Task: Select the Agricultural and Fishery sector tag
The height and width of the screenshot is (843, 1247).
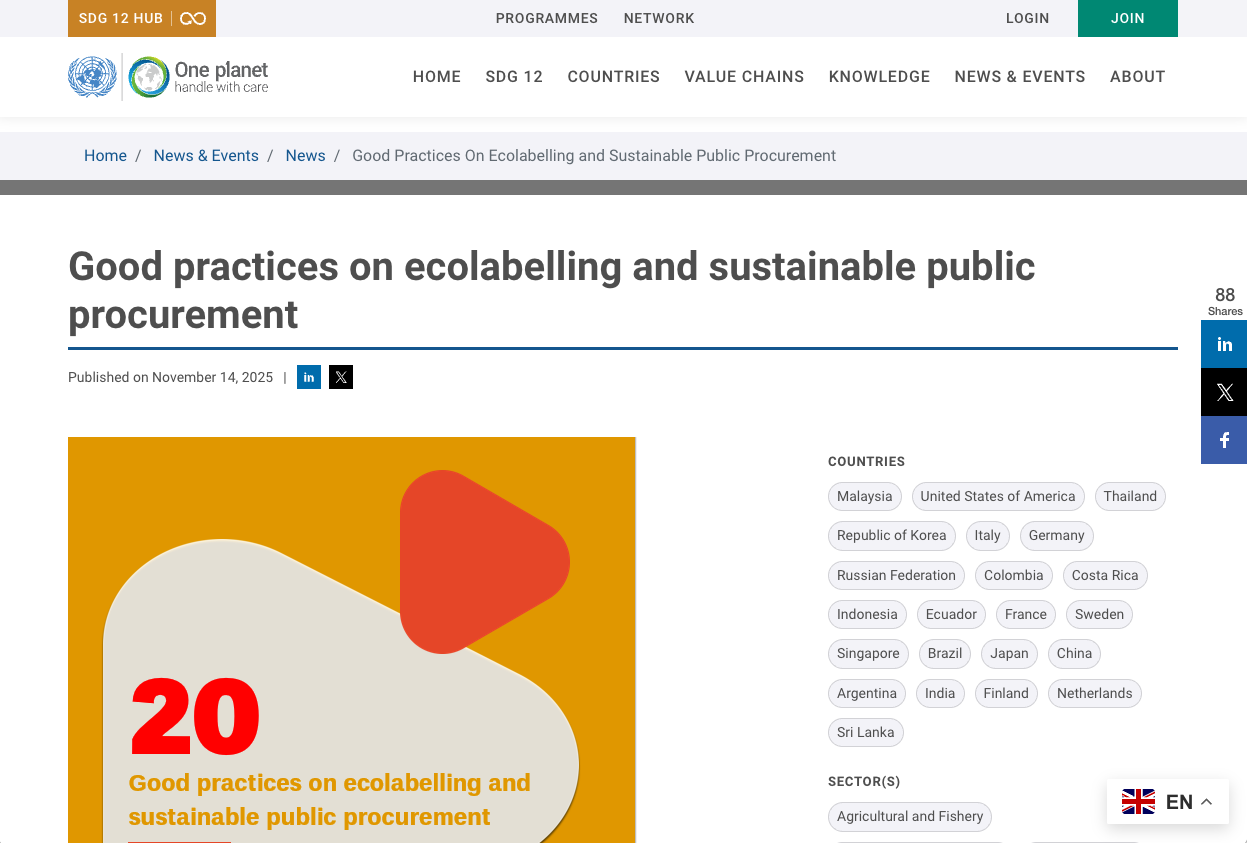Action: pos(909,816)
